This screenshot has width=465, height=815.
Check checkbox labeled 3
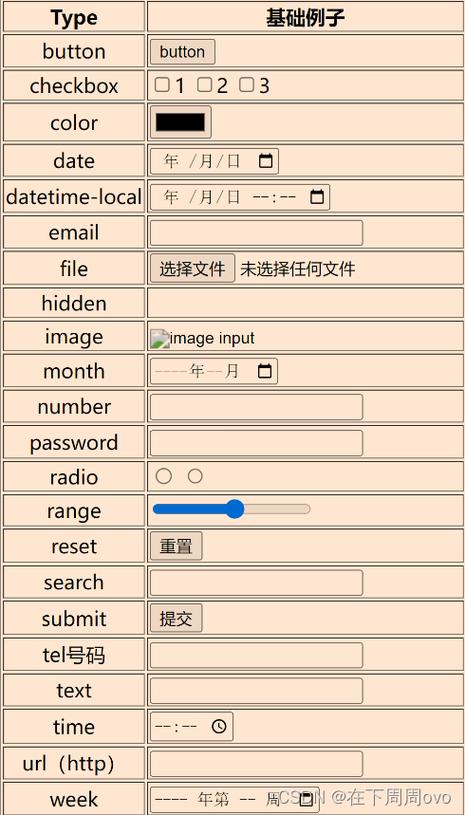[247, 85]
